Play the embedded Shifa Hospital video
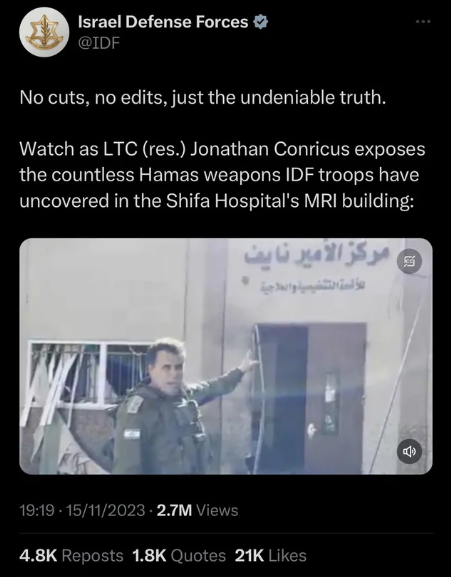This screenshot has height=577, width=451. tap(226, 356)
